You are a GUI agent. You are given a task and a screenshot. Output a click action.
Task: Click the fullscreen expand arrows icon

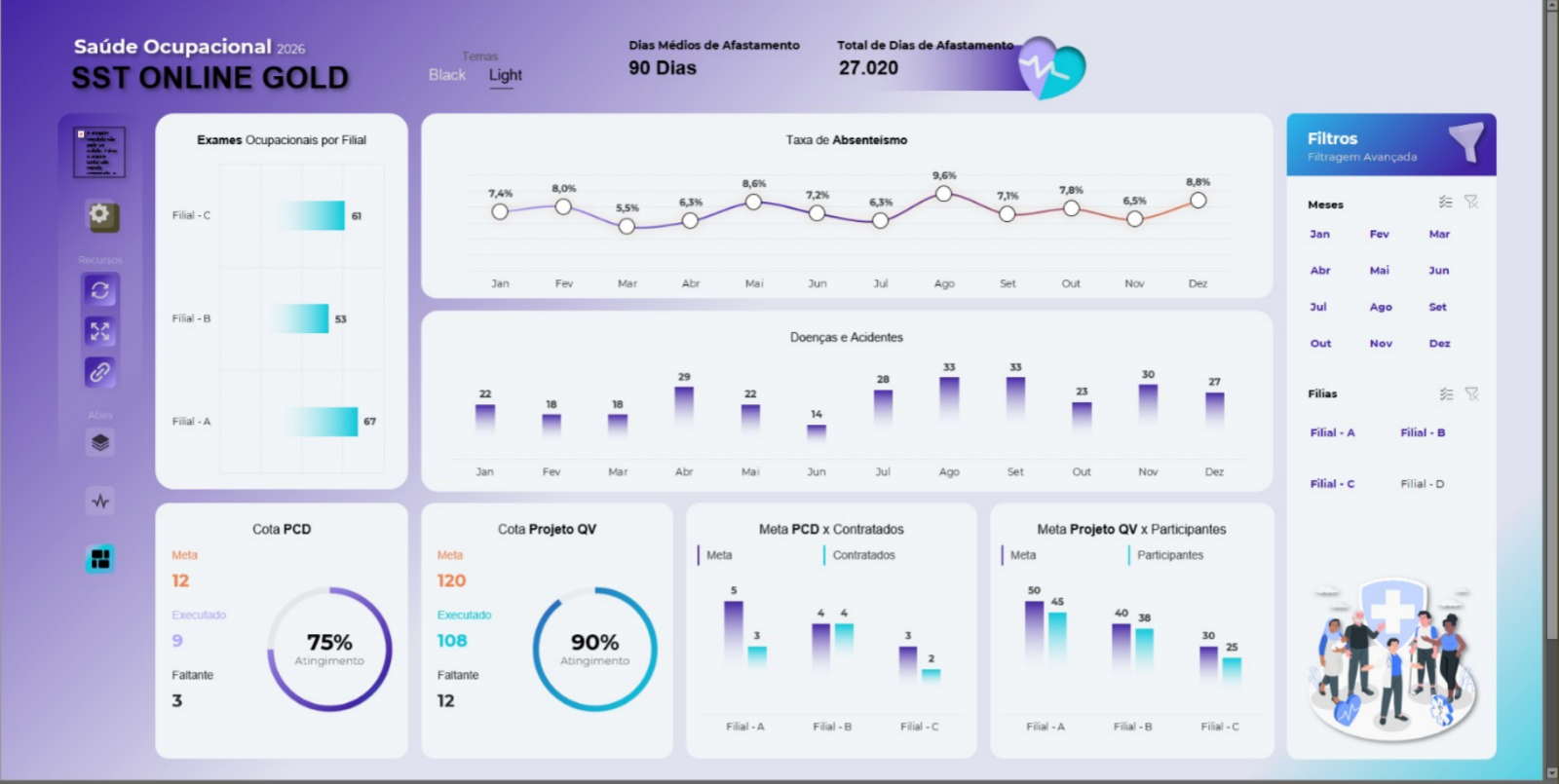pyautogui.click(x=99, y=331)
